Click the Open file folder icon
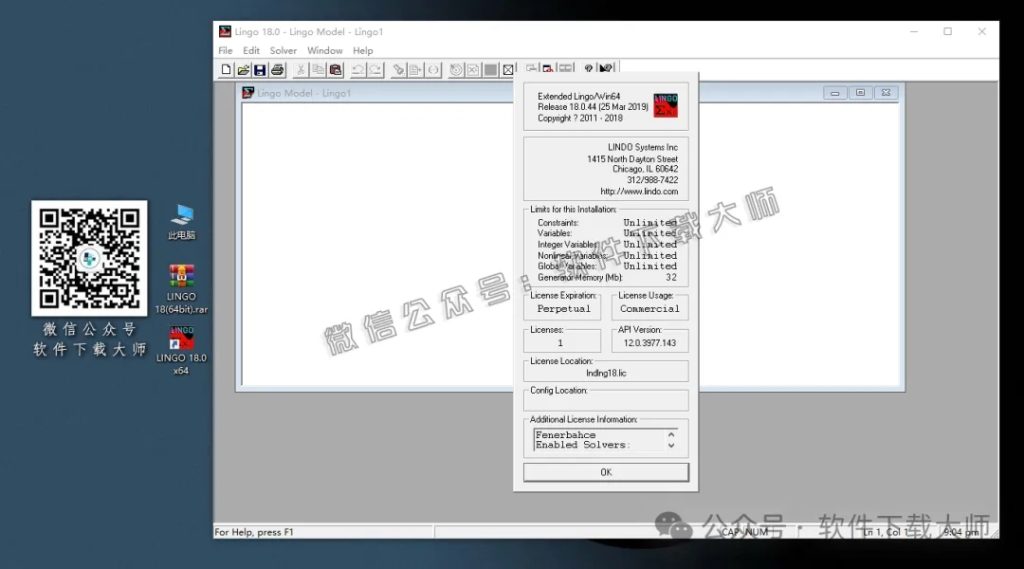The image size is (1024, 569). [243, 70]
